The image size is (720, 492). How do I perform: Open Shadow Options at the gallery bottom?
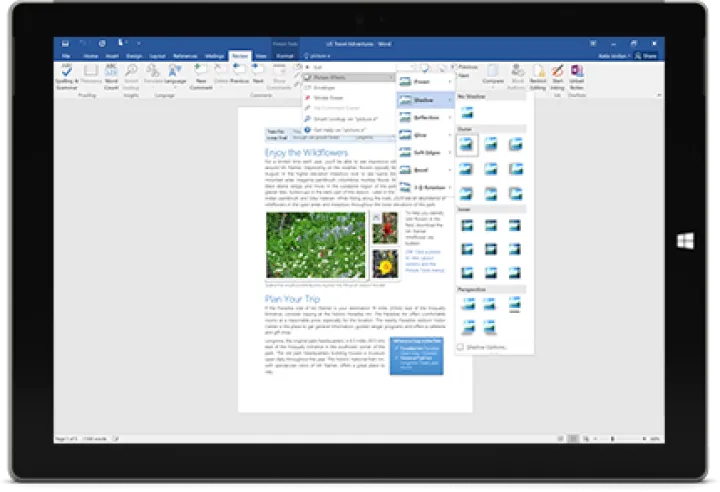tap(484, 346)
